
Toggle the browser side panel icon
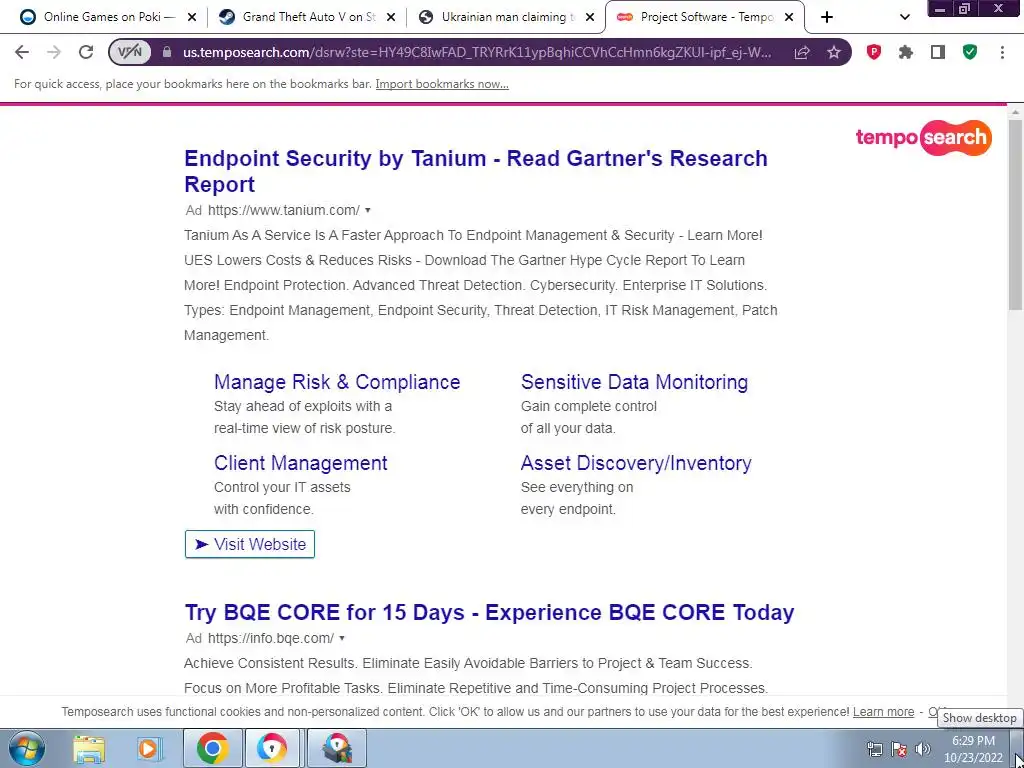pyautogui.click(x=938, y=52)
